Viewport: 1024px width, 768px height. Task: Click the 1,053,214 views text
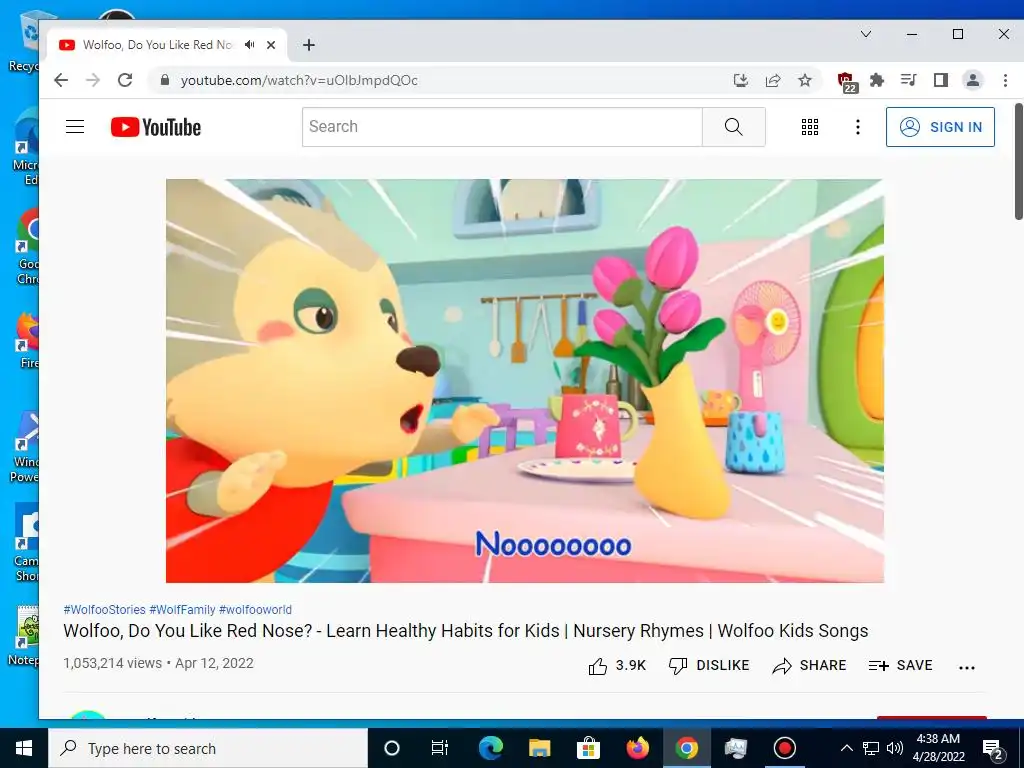[112, 664]
